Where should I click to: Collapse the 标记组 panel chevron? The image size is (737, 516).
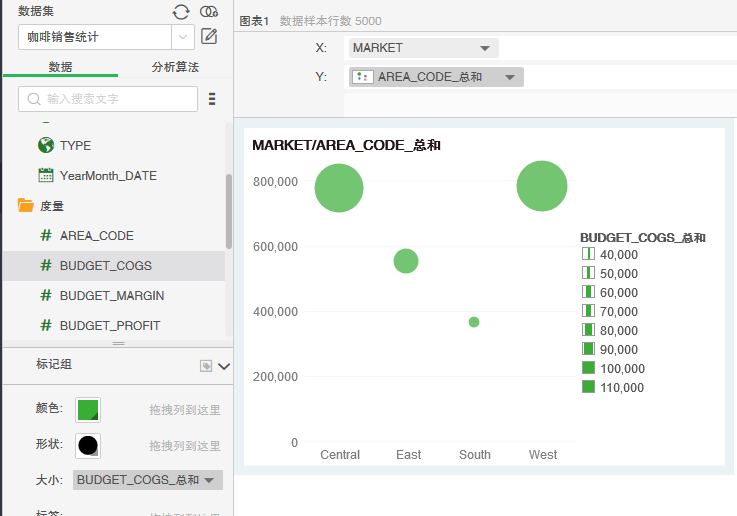[x=224, y=366]
